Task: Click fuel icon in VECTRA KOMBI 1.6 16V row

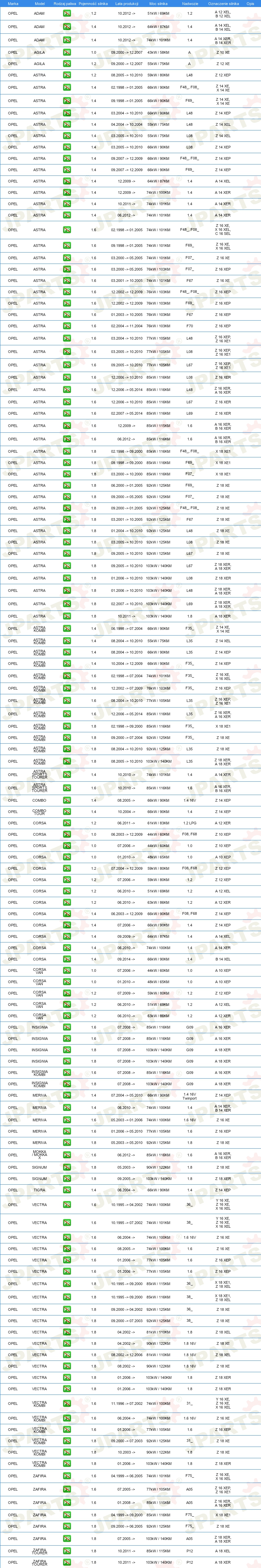Action: point(67,1418)
